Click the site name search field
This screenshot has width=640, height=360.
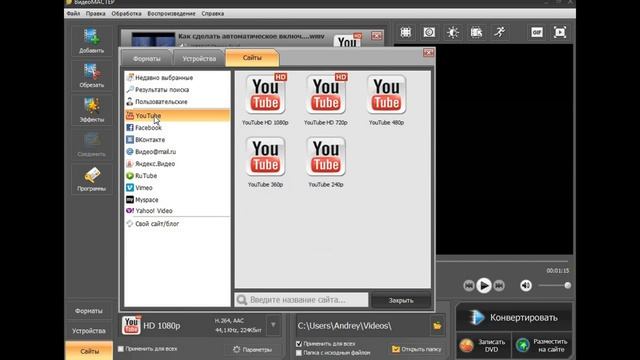301,300
